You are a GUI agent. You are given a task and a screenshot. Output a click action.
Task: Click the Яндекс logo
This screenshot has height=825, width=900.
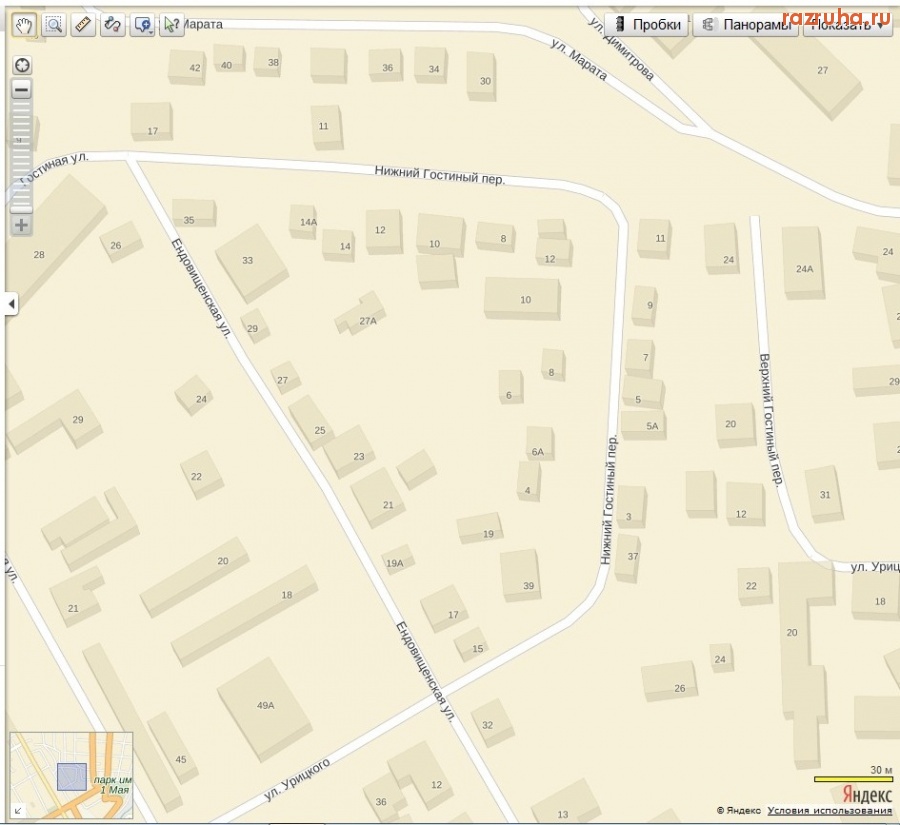click(x=866, y=793)
